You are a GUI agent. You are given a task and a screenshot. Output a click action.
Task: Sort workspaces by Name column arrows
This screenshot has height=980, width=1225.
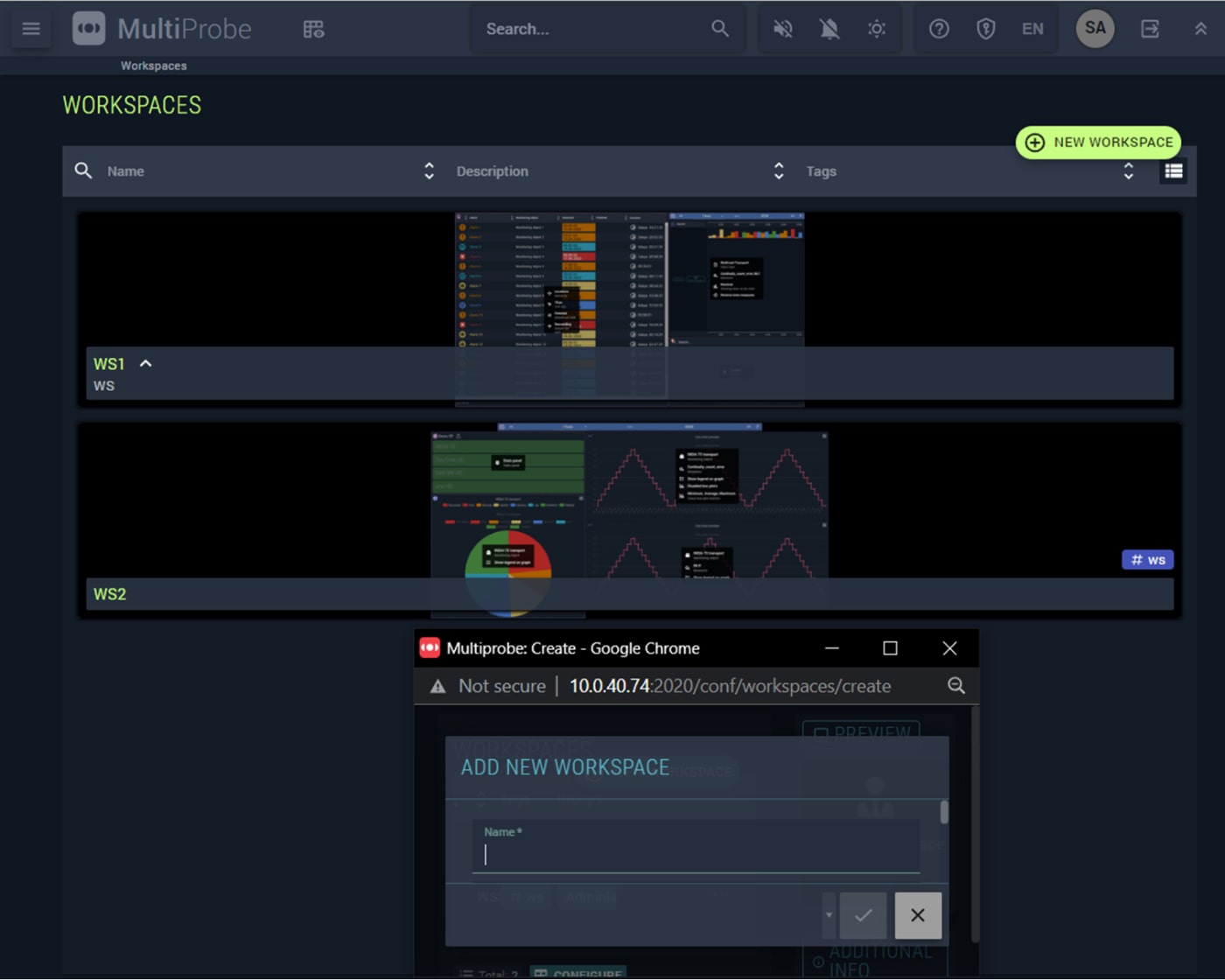[429, 171]
